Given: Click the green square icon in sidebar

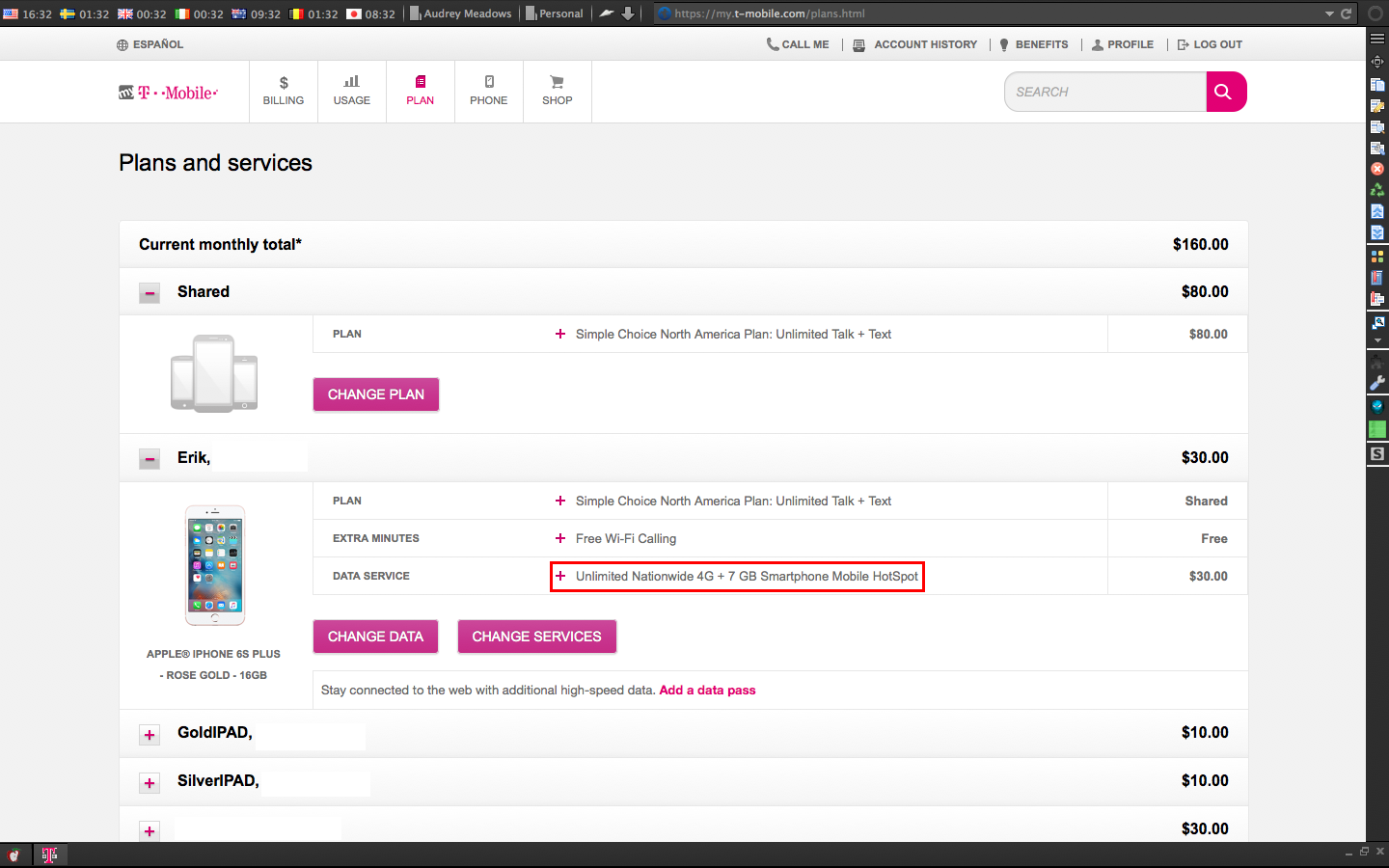Looking at the screenshot, I should pos(1377,428).
